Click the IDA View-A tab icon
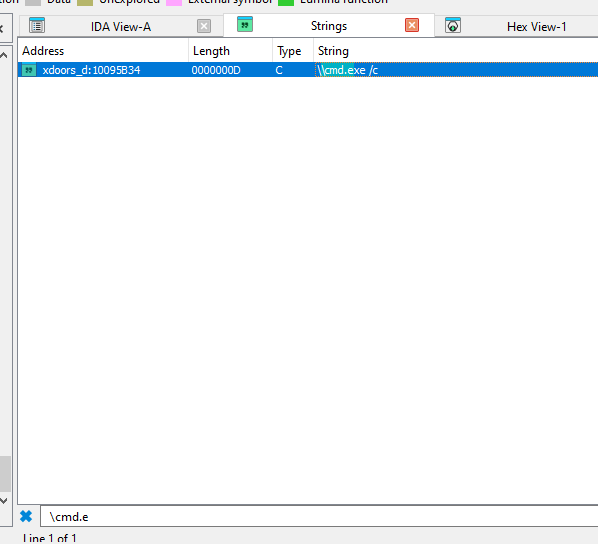The height and width of the screenshot is (544, 598). [37, 26]
